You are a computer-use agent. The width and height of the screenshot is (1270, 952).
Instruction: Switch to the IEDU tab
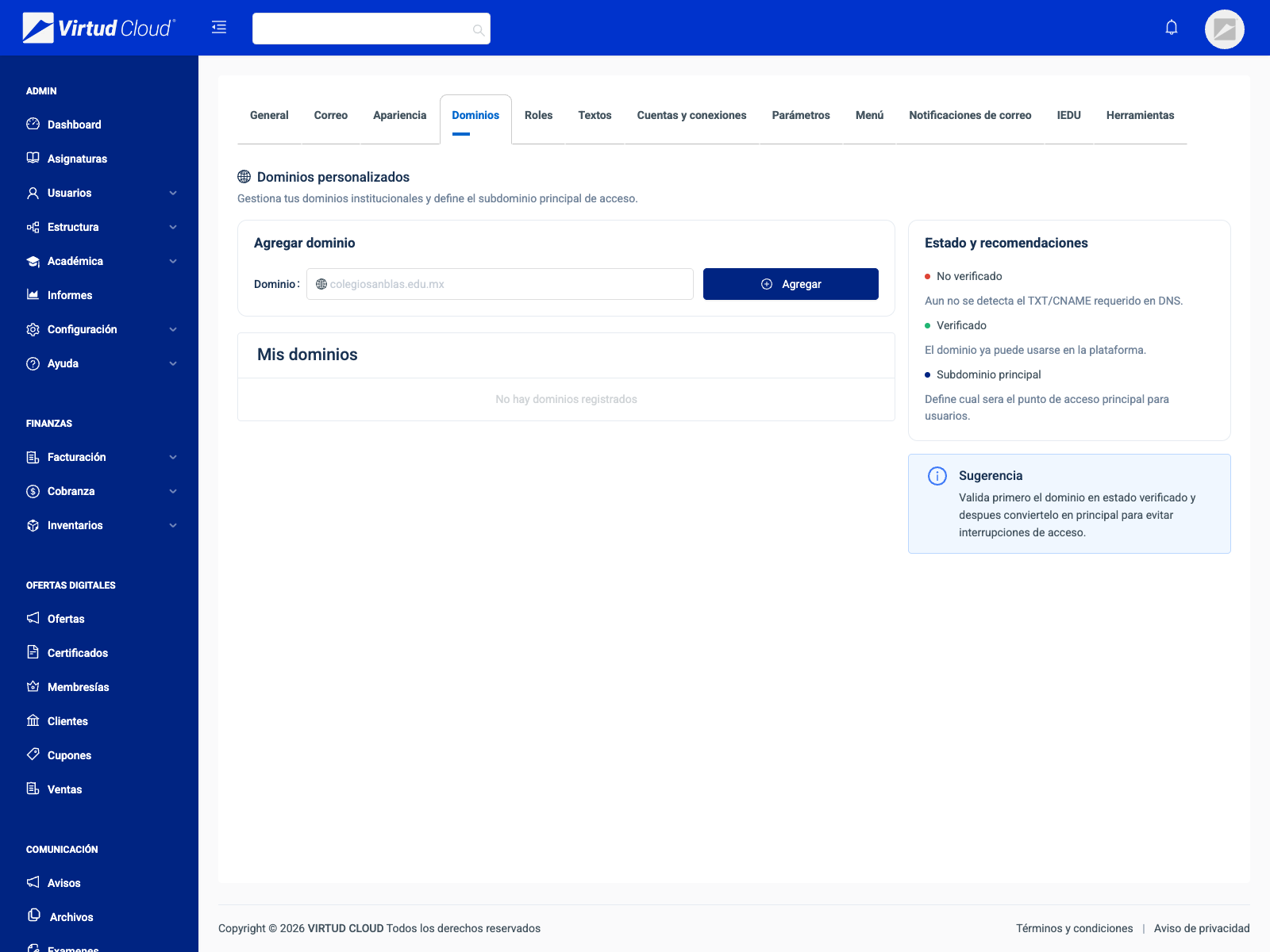pos(1069,116)
